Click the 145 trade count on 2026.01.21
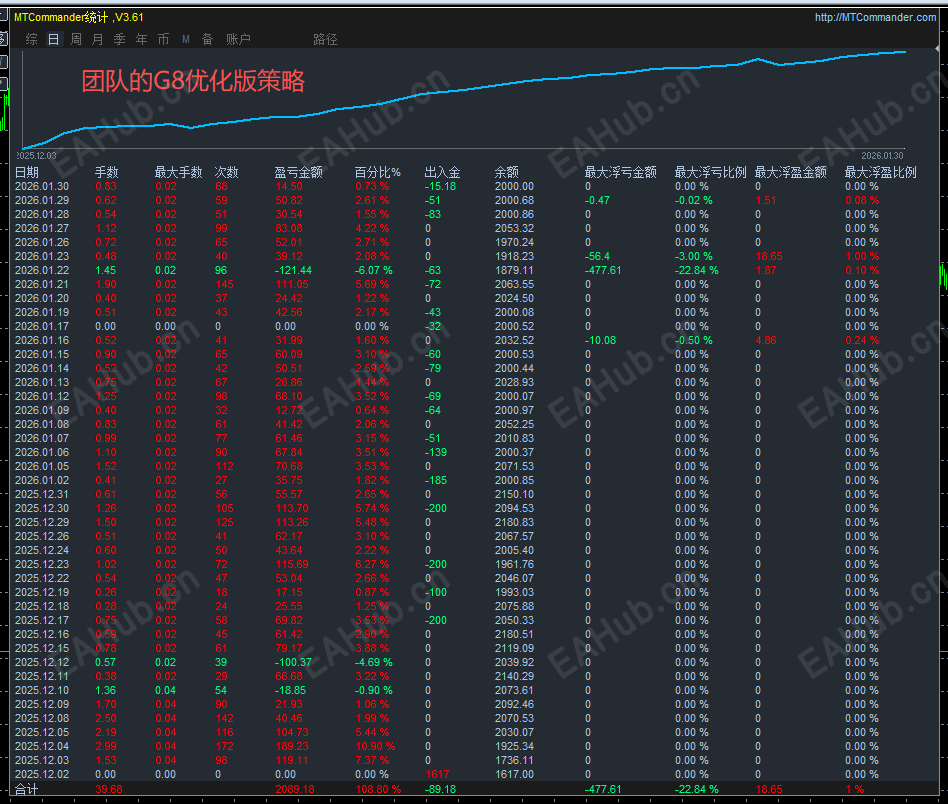Image resolution: width=948 pixels, height=804 pixels. coord(224,284)
